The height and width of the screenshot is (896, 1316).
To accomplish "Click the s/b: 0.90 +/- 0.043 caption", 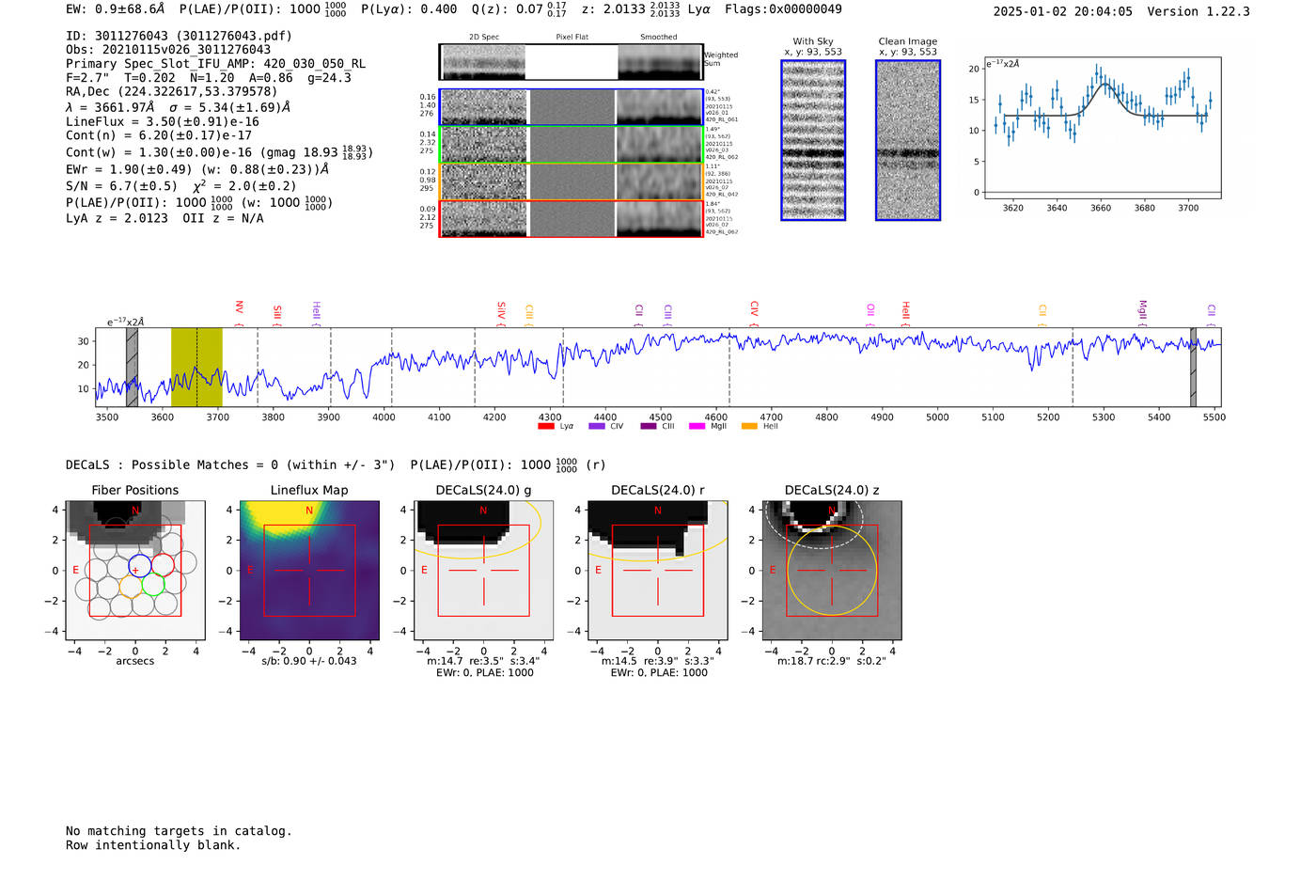I will [309, 661].
